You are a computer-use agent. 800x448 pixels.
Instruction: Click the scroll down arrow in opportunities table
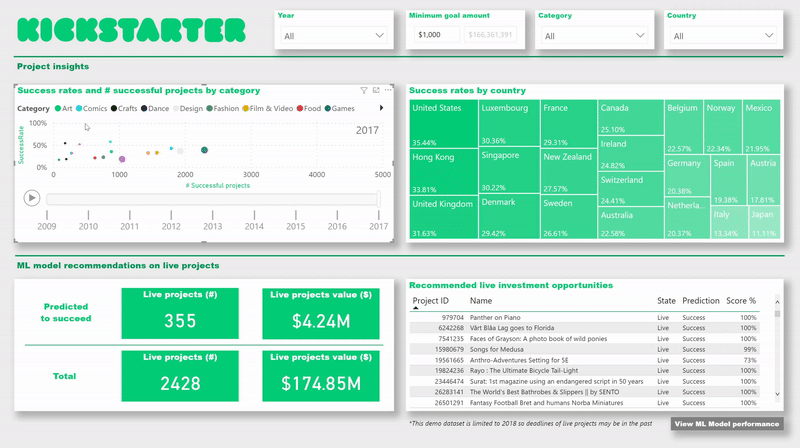point(778,394)
